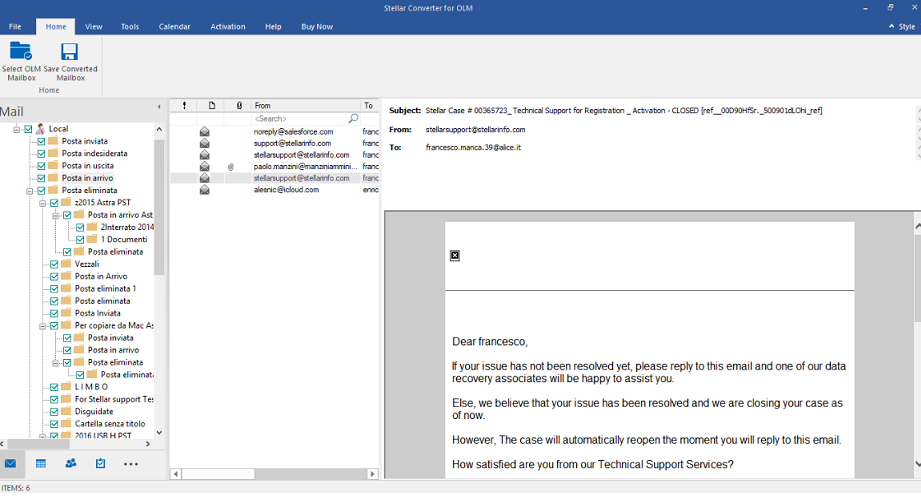Open the Activation ribbon tab

tap(227, 27)
